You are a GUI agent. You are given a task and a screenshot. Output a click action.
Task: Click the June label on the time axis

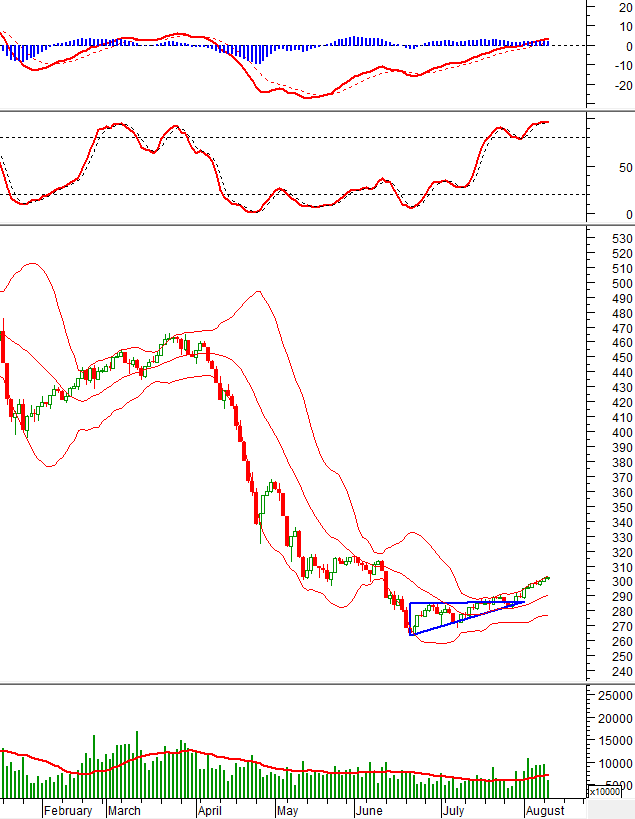pyautogui.click(x=369, y=811)
